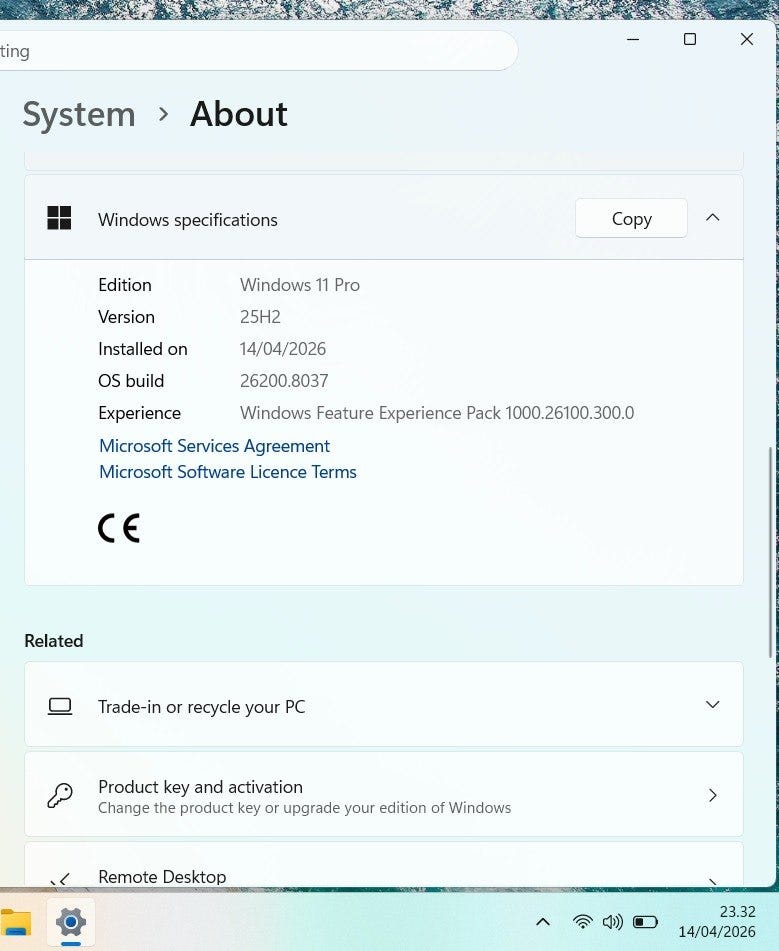
Task: Open the taskbar clock and date
Action: pyautogui.click(x=716, y=922)
